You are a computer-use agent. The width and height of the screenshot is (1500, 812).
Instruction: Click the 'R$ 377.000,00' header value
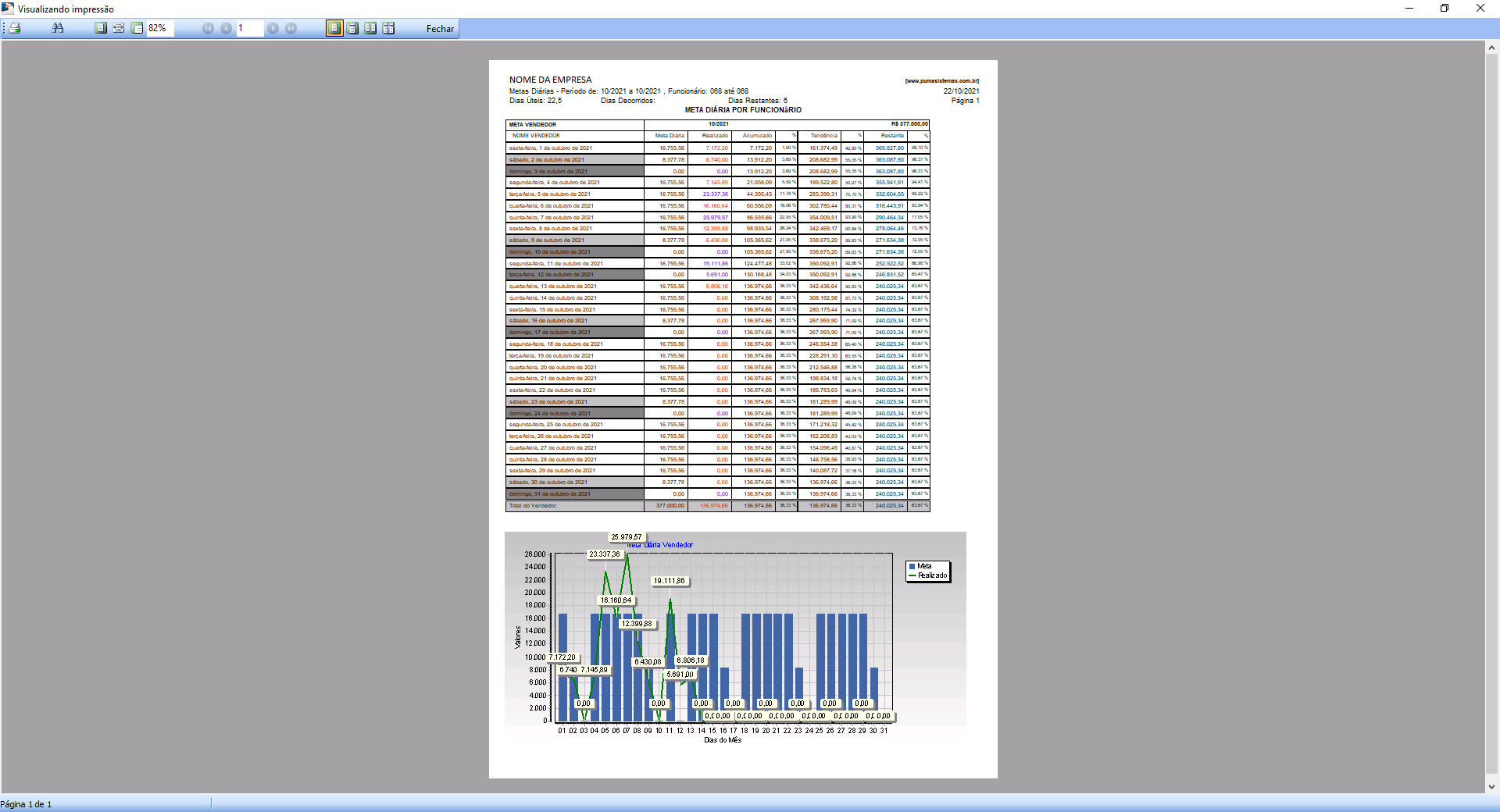(x=909, y=124)
